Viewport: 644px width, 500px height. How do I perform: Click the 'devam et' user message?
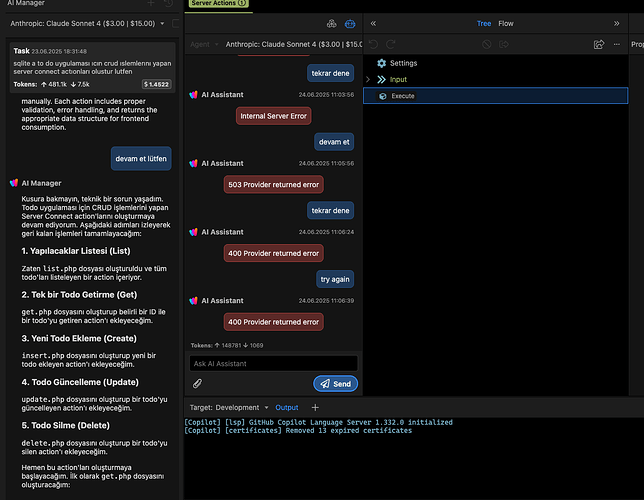pos(334,142)
